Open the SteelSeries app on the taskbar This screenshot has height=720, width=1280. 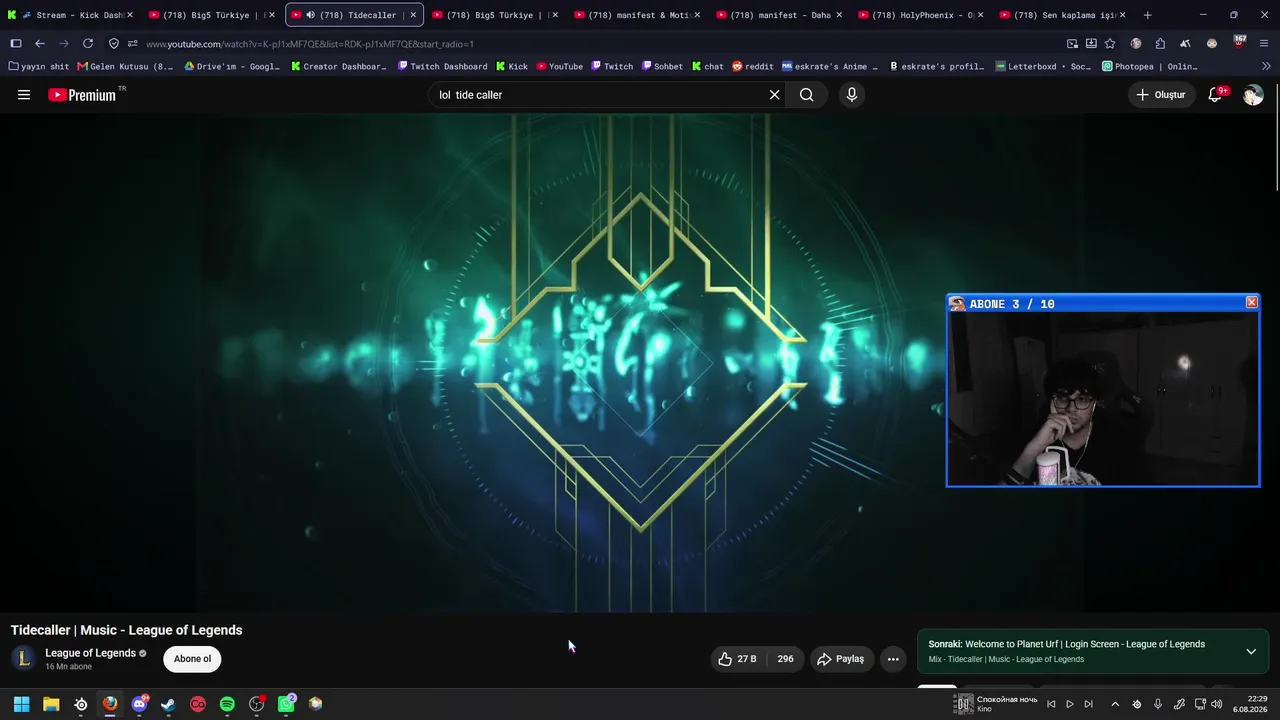point(81,704)
